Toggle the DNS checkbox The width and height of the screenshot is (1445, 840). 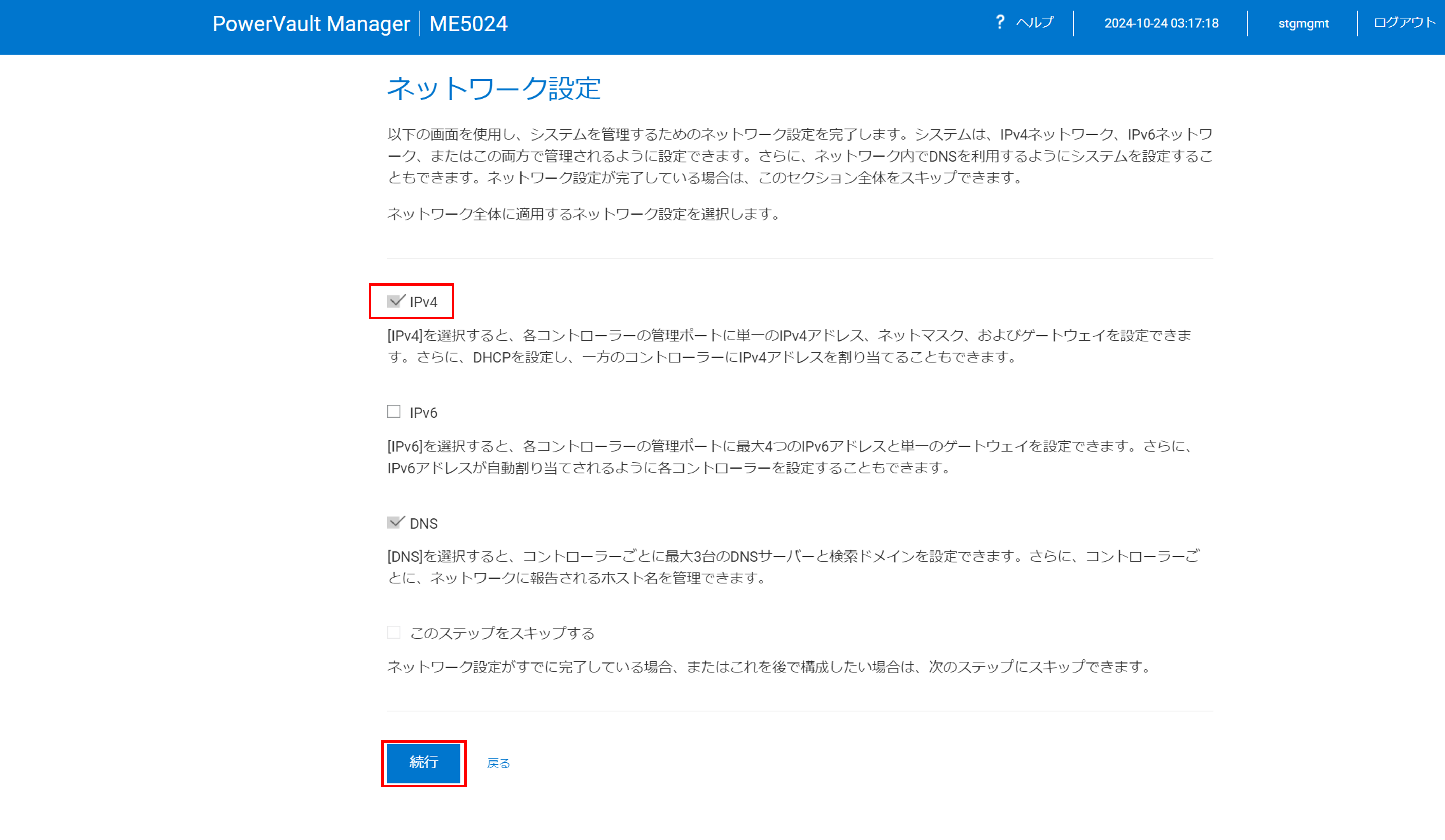[x=394, y=522]
